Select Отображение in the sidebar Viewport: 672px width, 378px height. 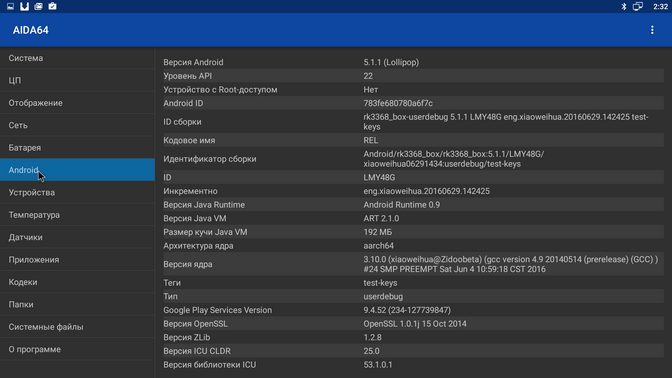click(77, 103)
